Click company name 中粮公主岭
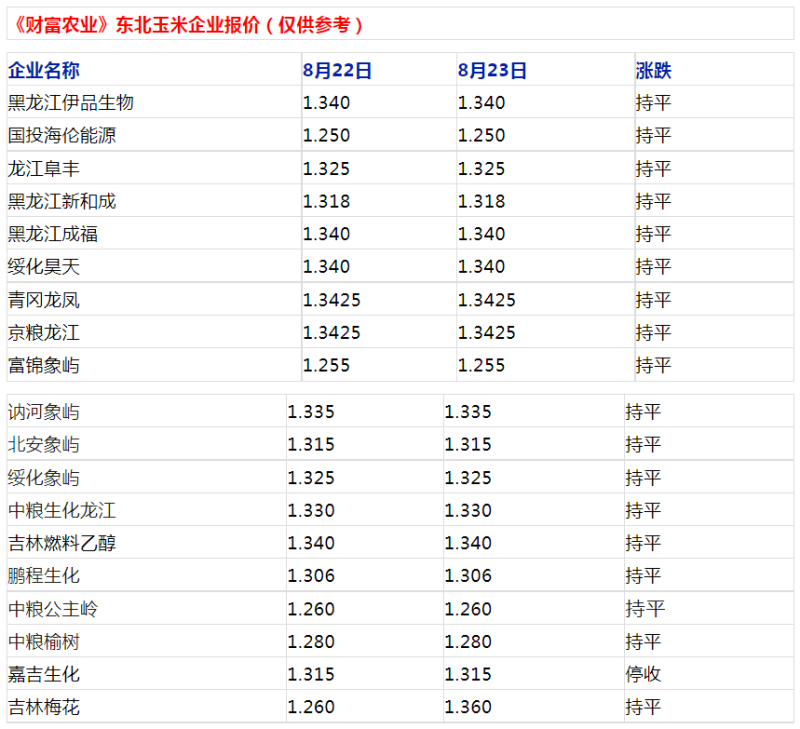This screenshot has width=800, height=729. [x=53, y=609]
